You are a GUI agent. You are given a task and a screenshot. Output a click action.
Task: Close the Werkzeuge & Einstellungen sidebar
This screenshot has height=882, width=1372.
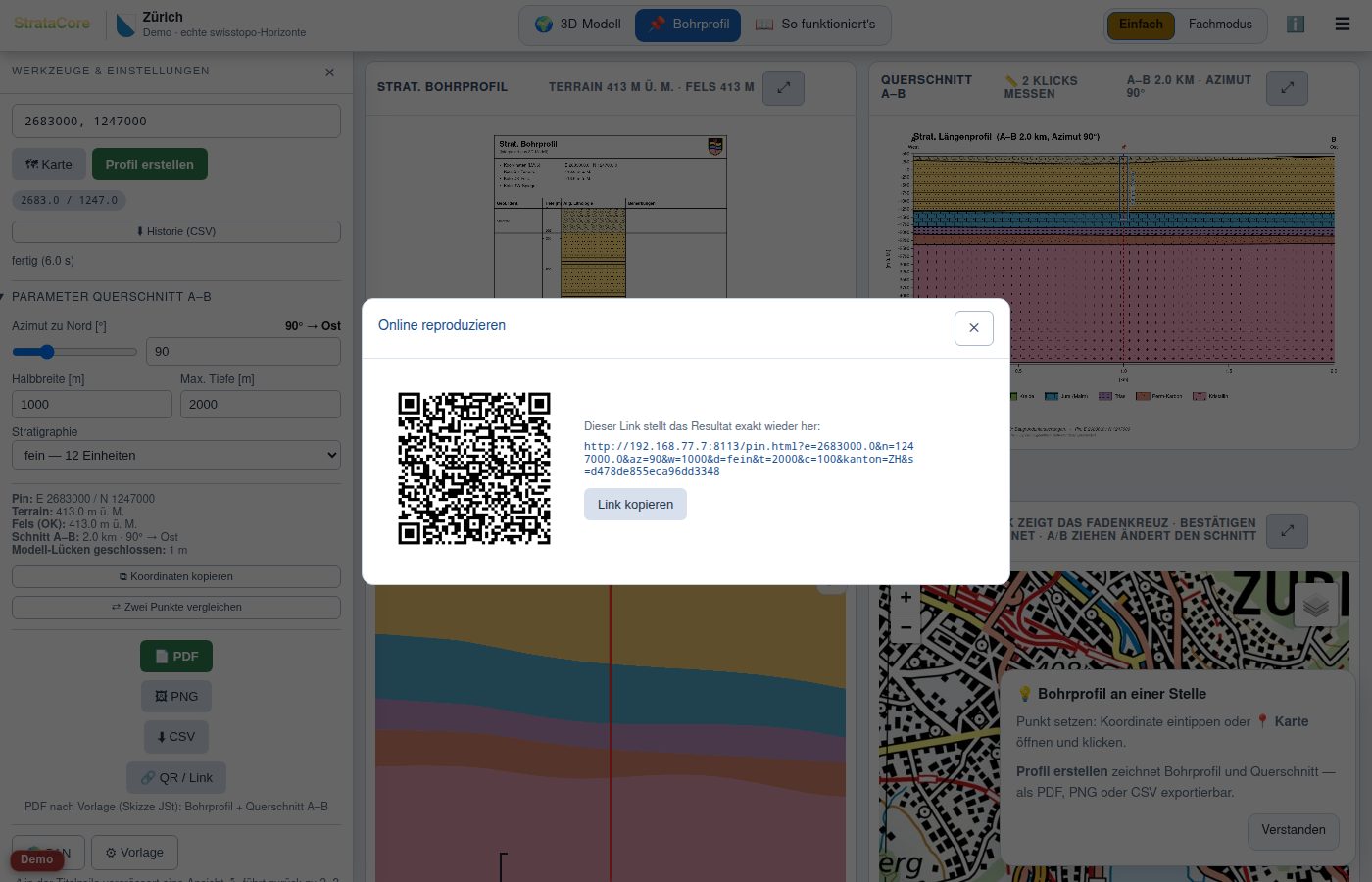(x=329, y=72)
